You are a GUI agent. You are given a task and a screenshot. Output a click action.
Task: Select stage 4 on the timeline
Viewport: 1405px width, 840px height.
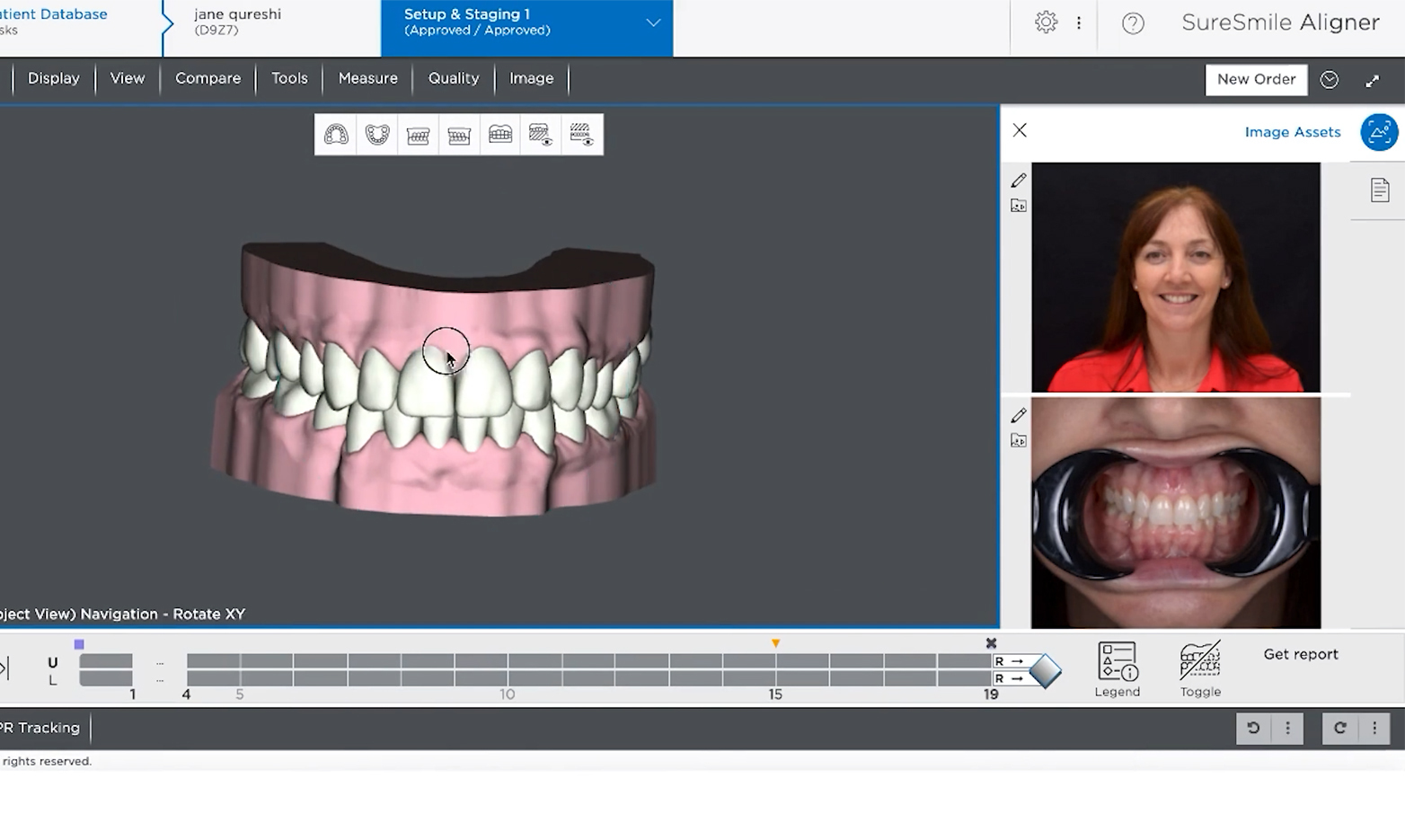pos(186,694)
